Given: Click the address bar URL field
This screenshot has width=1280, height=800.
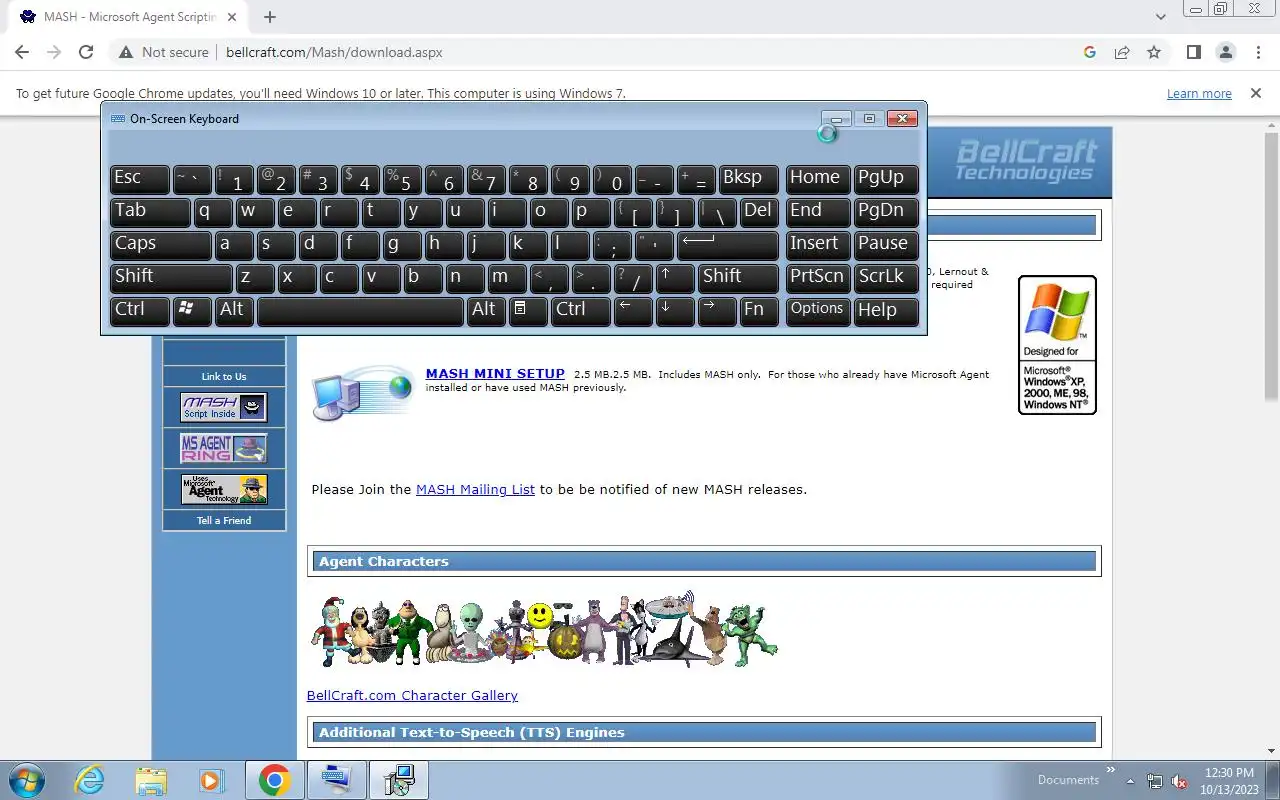Looking at the screenshot, I should click(640, 52).
